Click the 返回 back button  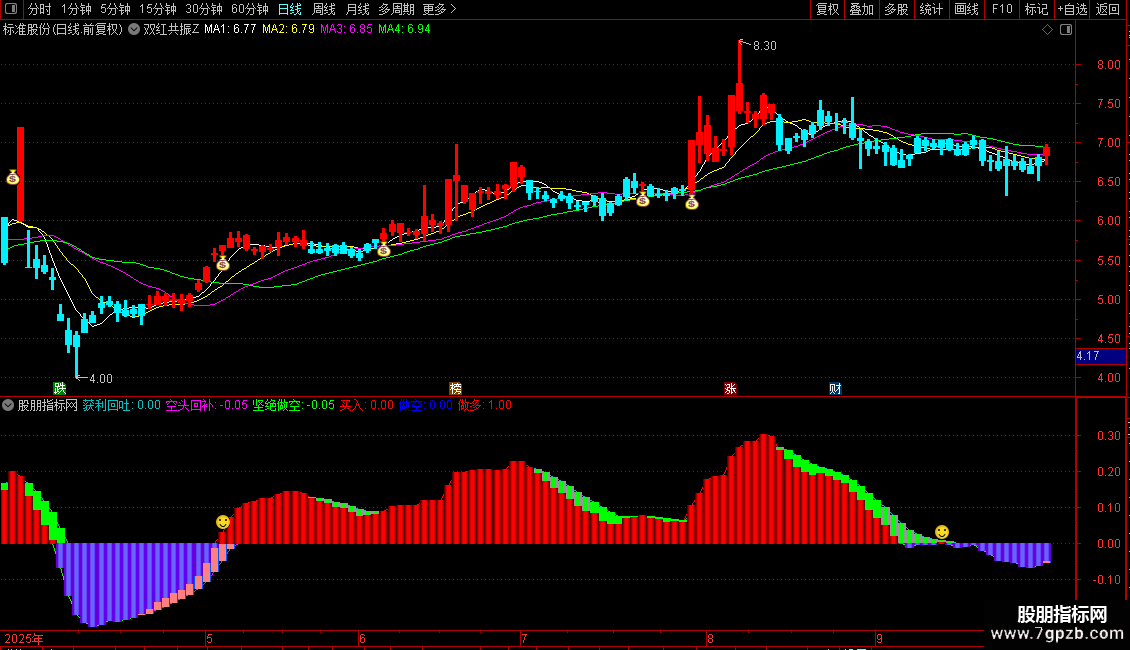[1108, 9]
